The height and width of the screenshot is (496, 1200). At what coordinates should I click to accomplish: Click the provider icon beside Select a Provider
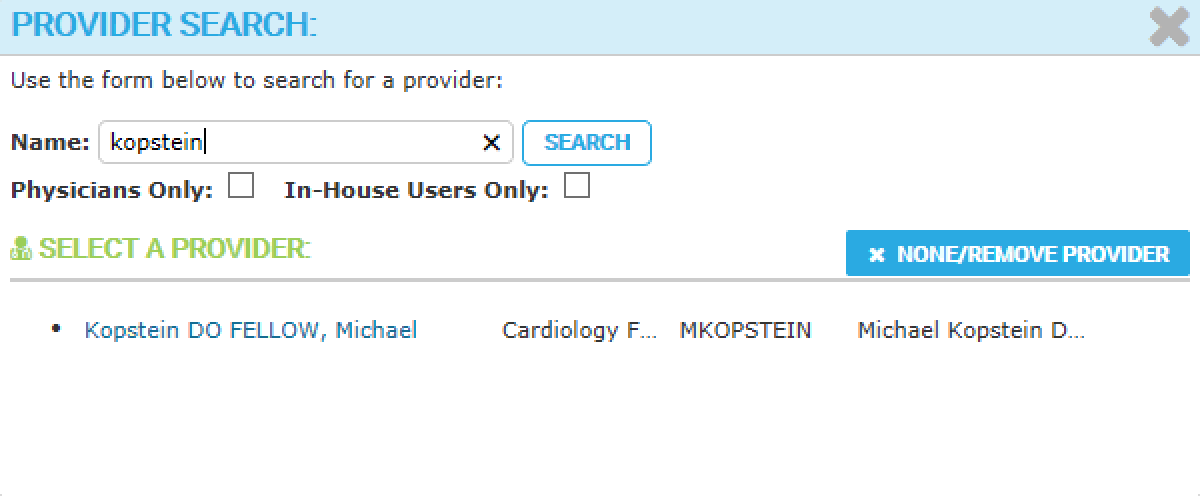point(21,249)
